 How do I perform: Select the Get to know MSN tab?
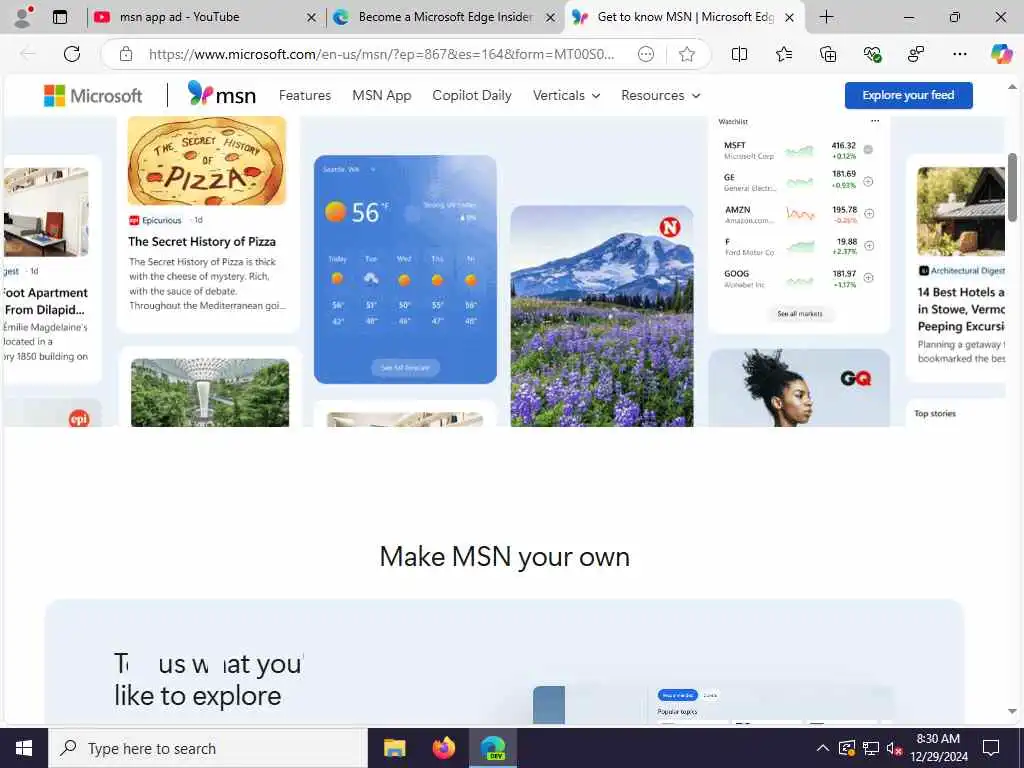[684, 17]
